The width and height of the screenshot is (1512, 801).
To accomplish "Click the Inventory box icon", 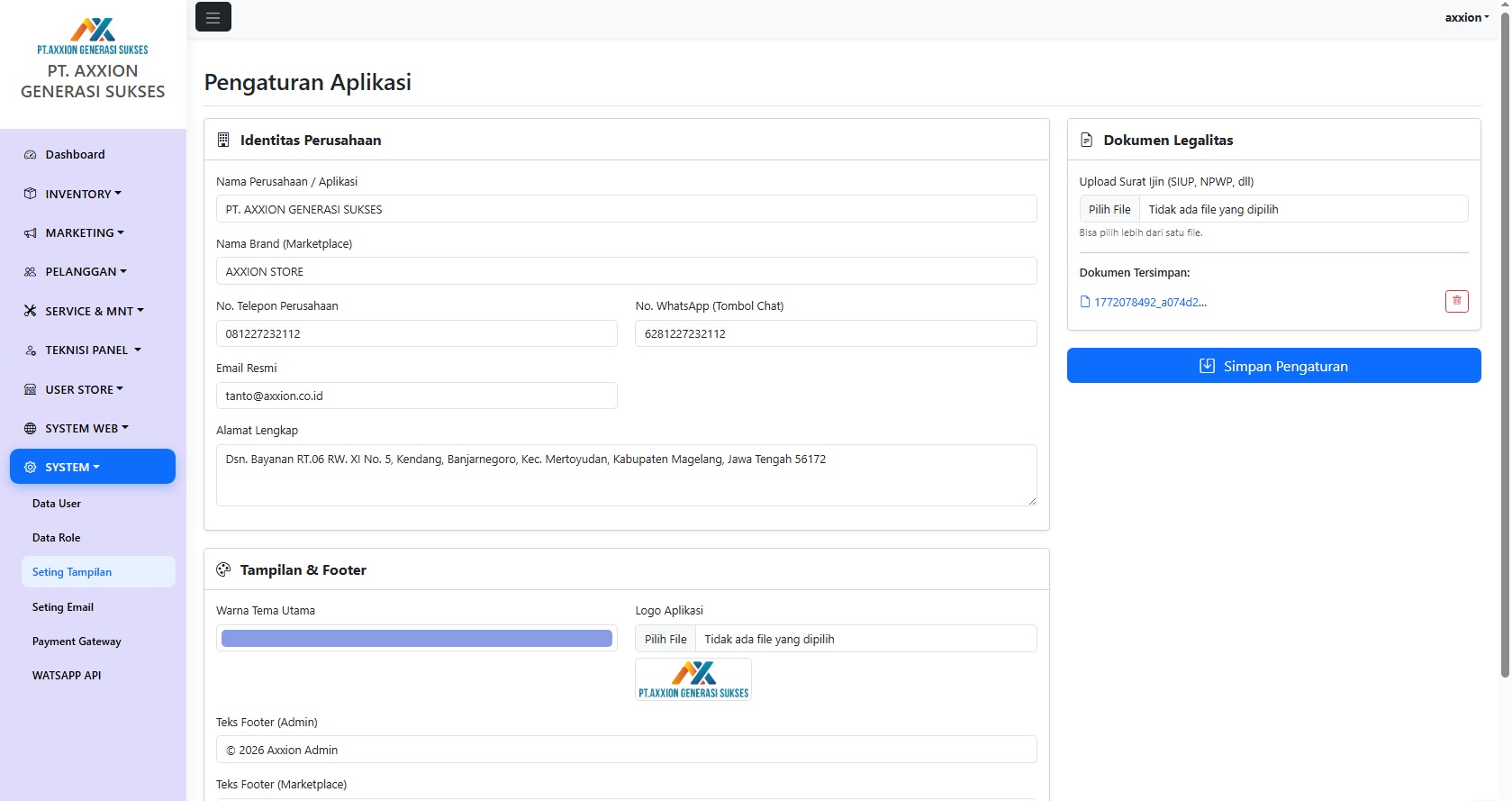I will click(x=30, y=194).
